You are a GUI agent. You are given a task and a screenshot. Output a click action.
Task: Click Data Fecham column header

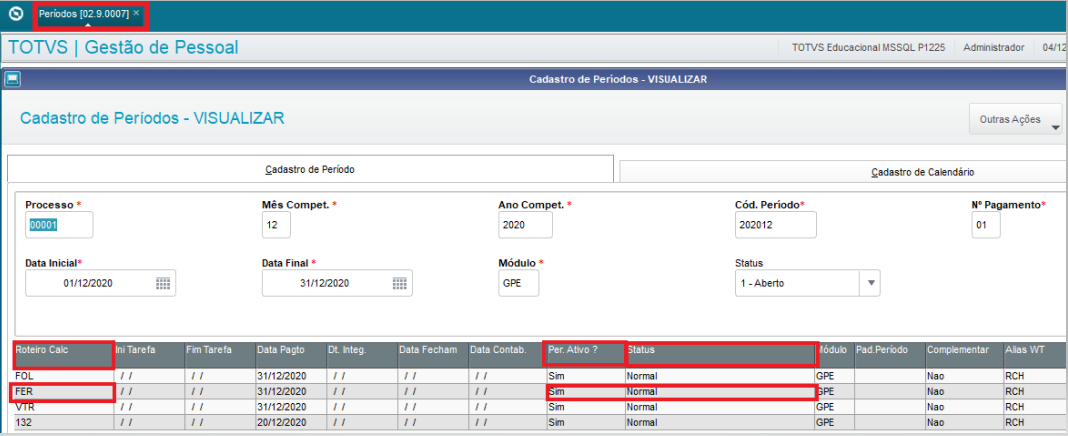pos(433,356)
